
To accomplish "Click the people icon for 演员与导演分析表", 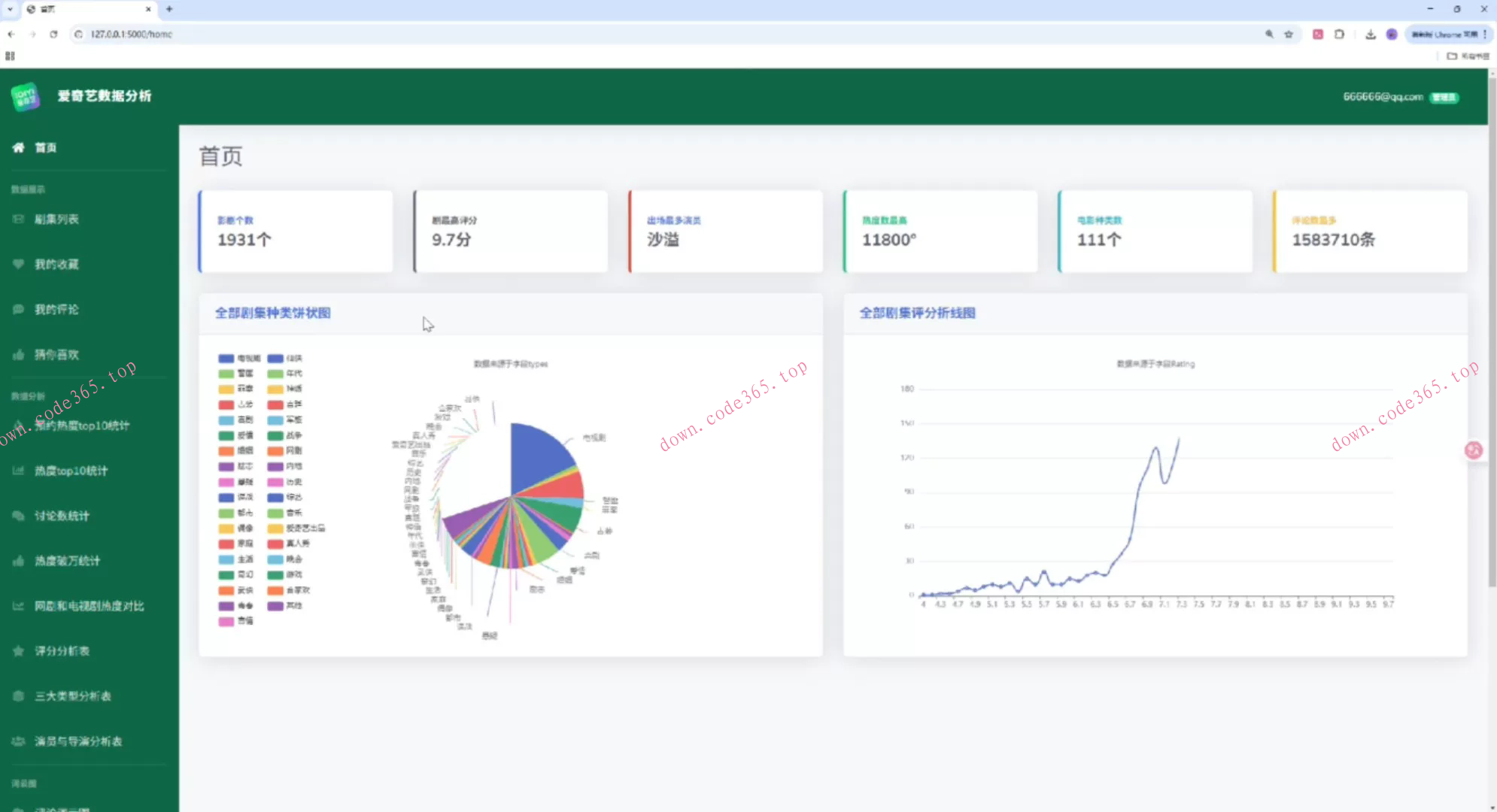I will click(x=18, y=741).
